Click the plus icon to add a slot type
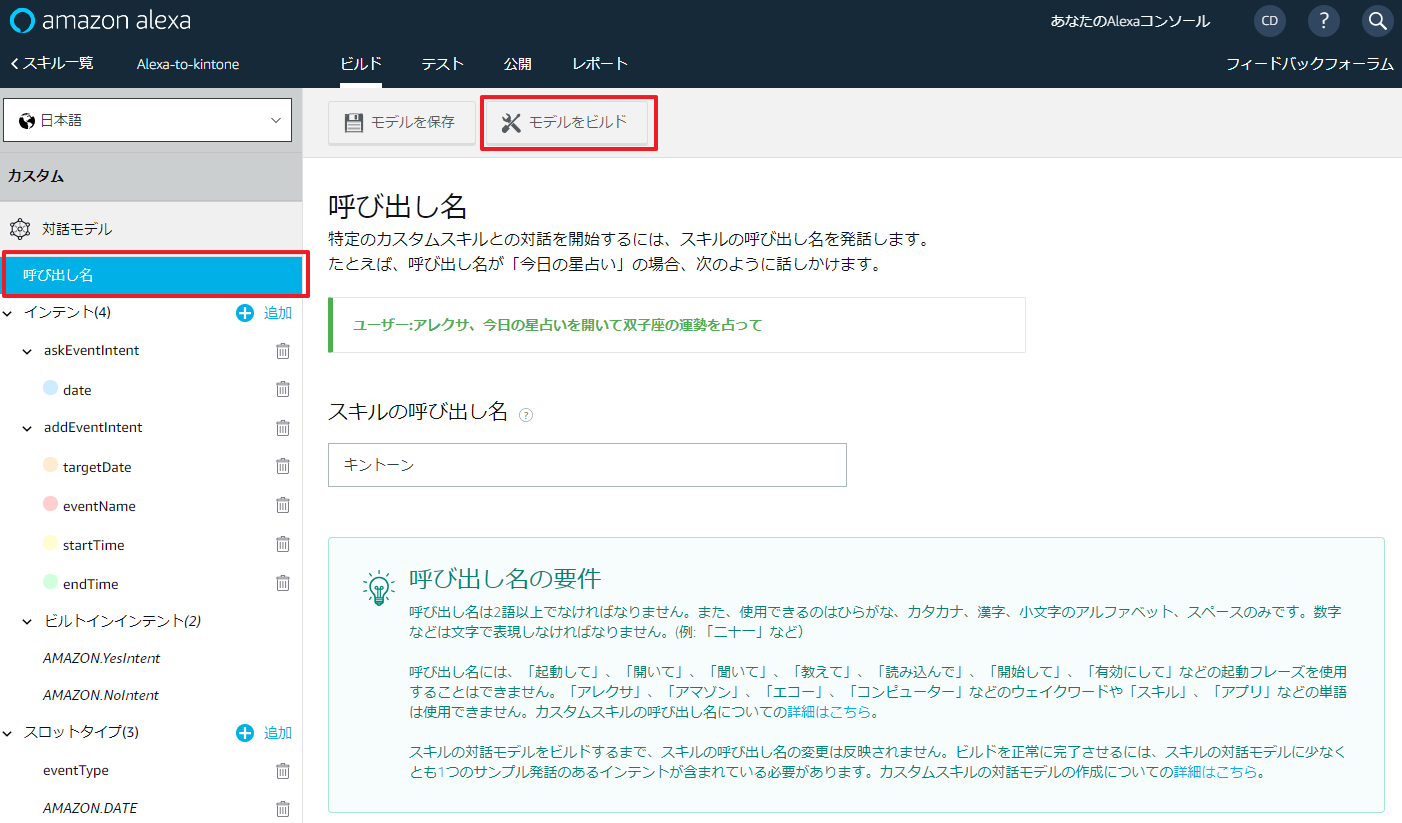 pyautogui.click(x=245, y=733)
